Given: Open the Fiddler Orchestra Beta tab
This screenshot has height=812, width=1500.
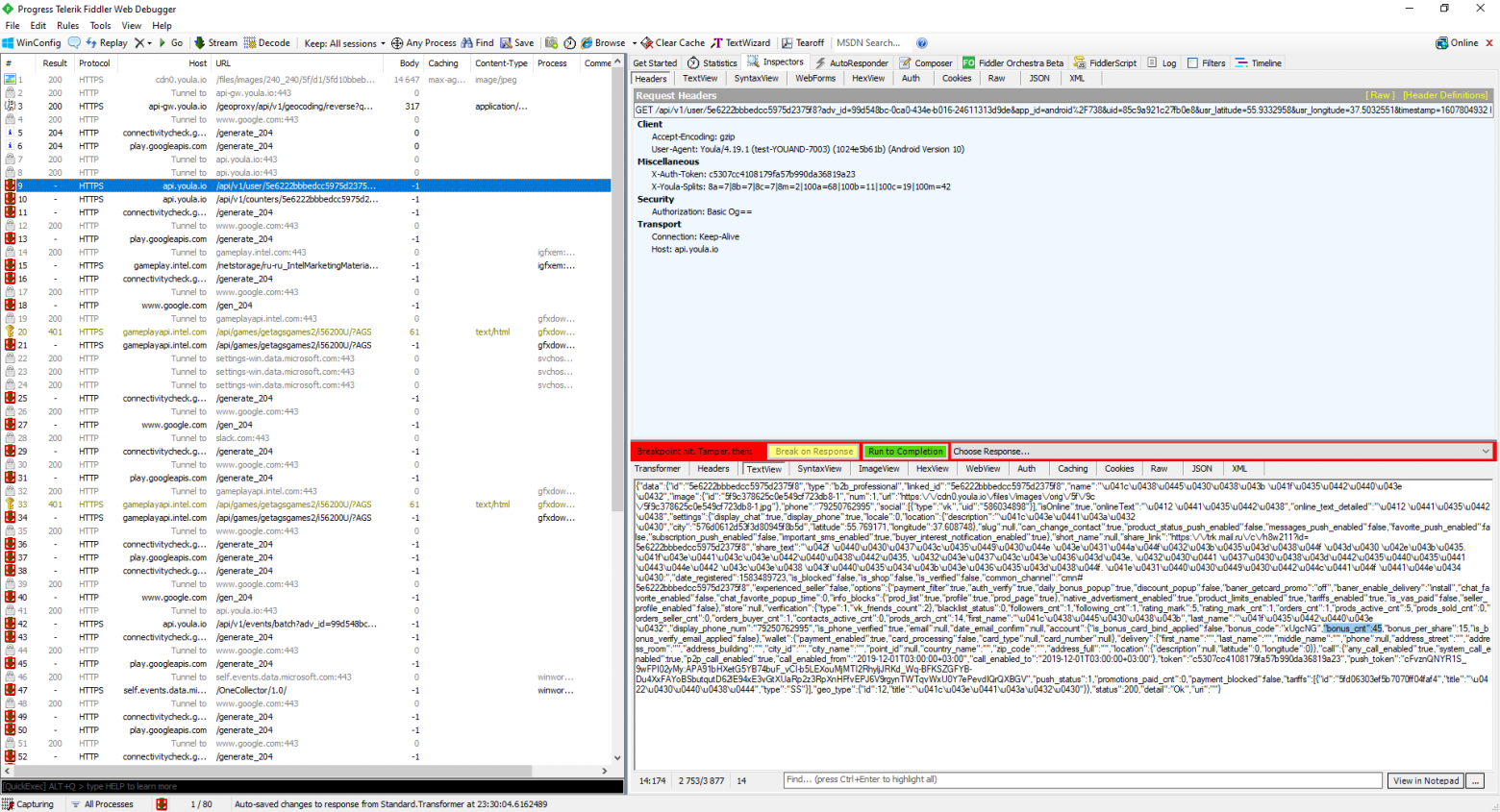Looking at the screenshot, I should pos(1013,63).
